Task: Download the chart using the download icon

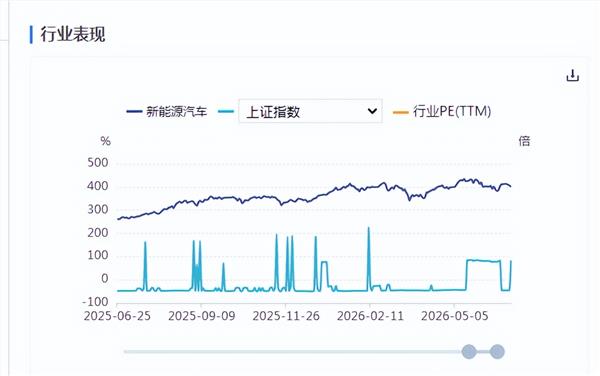Action: (572, 76)
